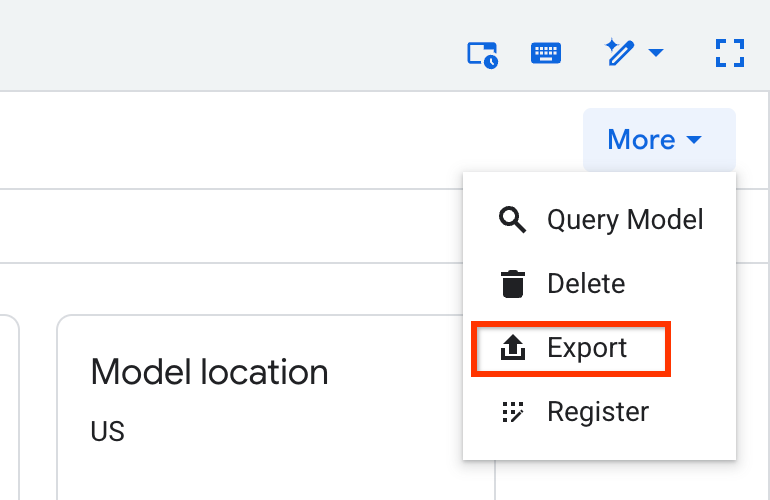Choose Delete in the More menu

(586, 284)
